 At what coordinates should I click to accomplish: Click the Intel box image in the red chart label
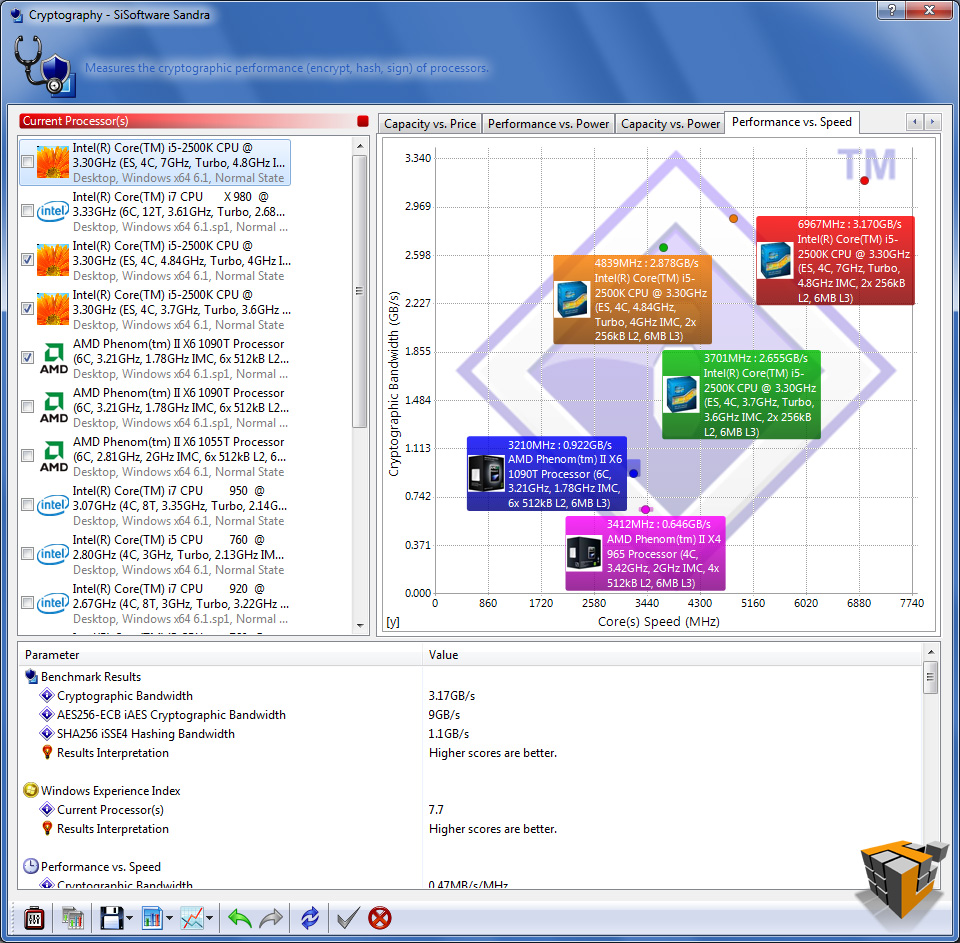[776, 260]
